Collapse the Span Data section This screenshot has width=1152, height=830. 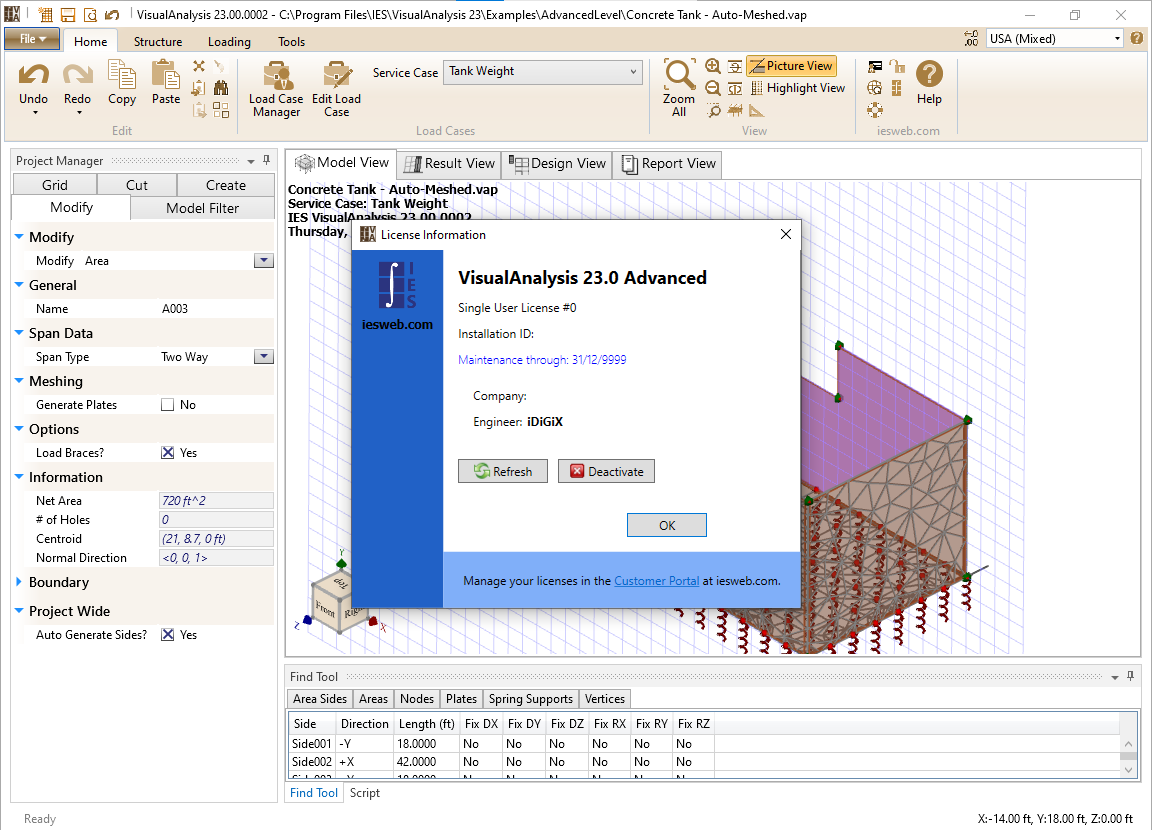point(19,333)
